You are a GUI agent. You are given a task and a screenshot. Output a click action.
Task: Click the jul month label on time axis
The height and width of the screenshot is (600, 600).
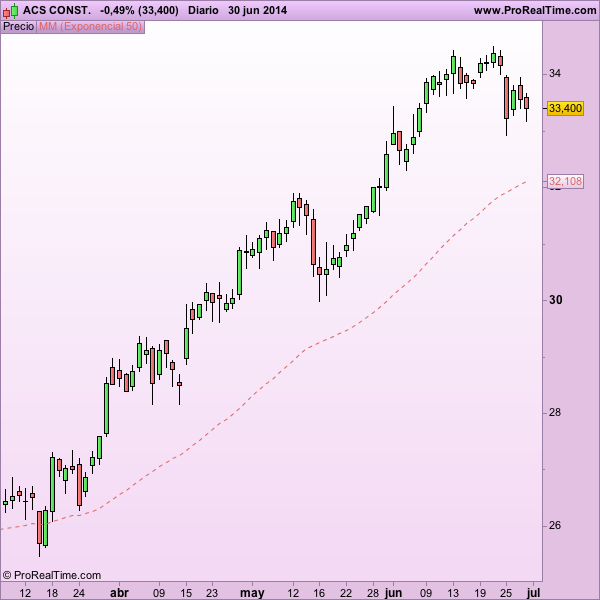coord(533,593)
